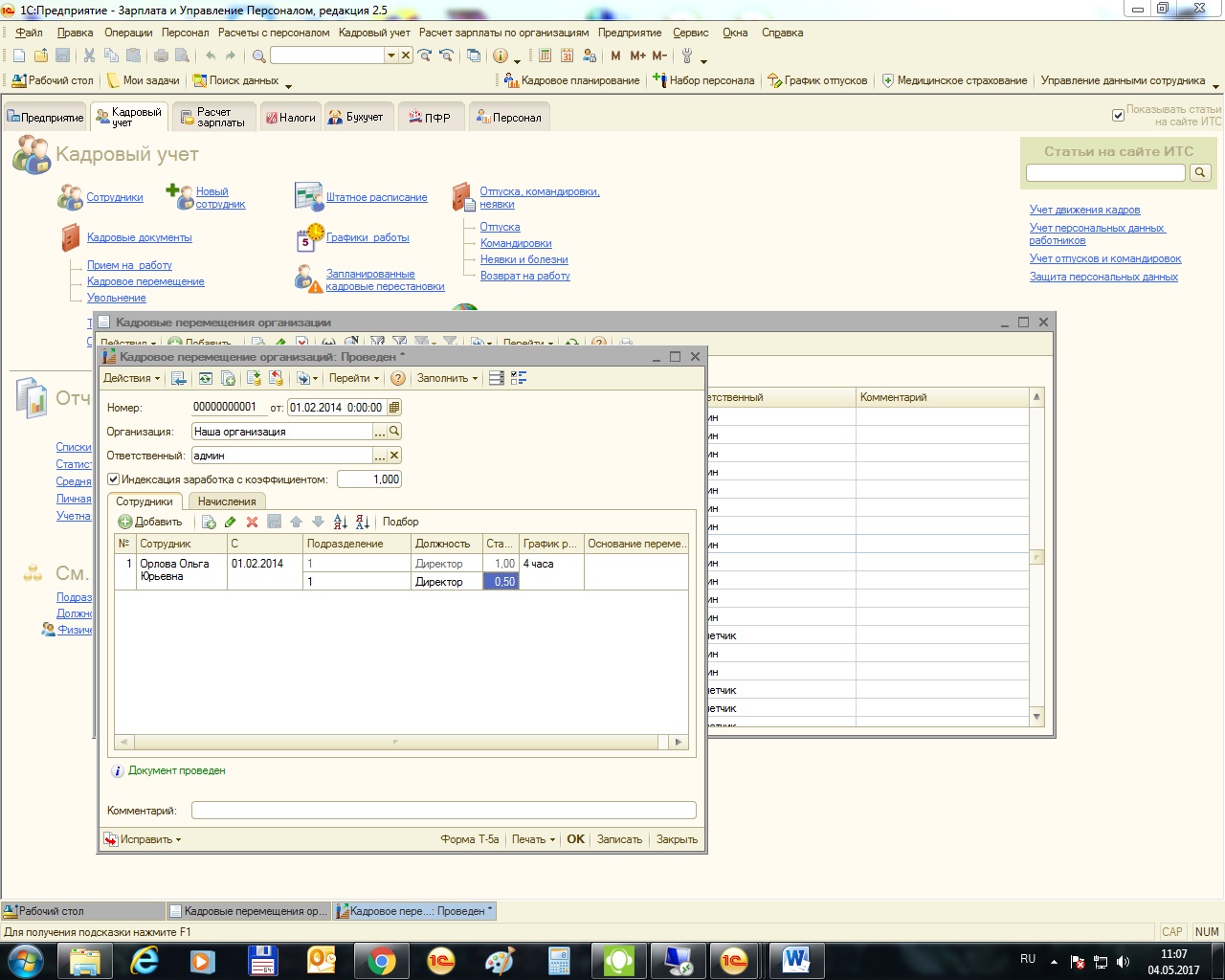Expand the Действия dropdown in document window
The width and height of the screenshot is (1225, 980).
click(x=130, y=378)
